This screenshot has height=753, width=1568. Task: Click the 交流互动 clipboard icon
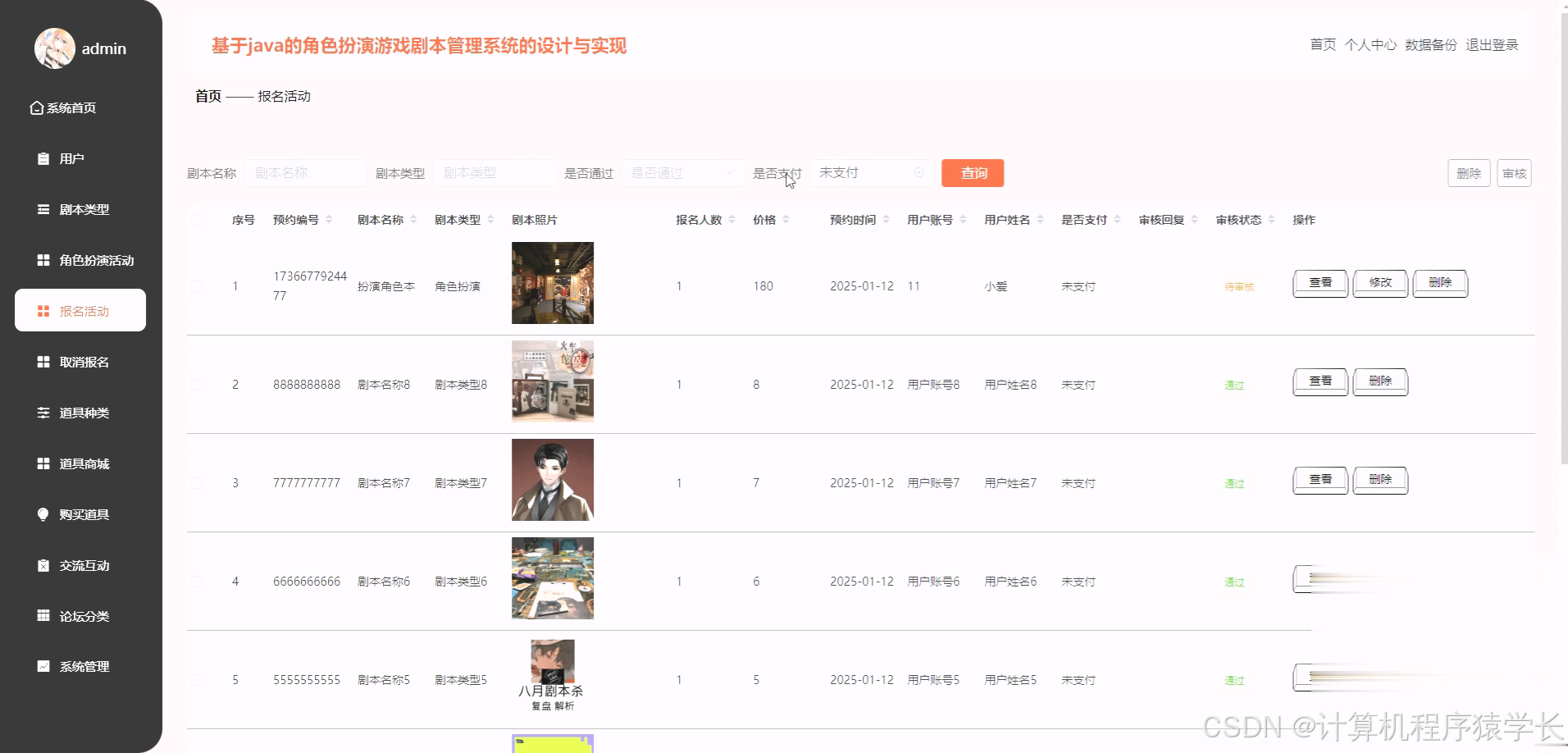pyautogui.click(x=43, y=565)
